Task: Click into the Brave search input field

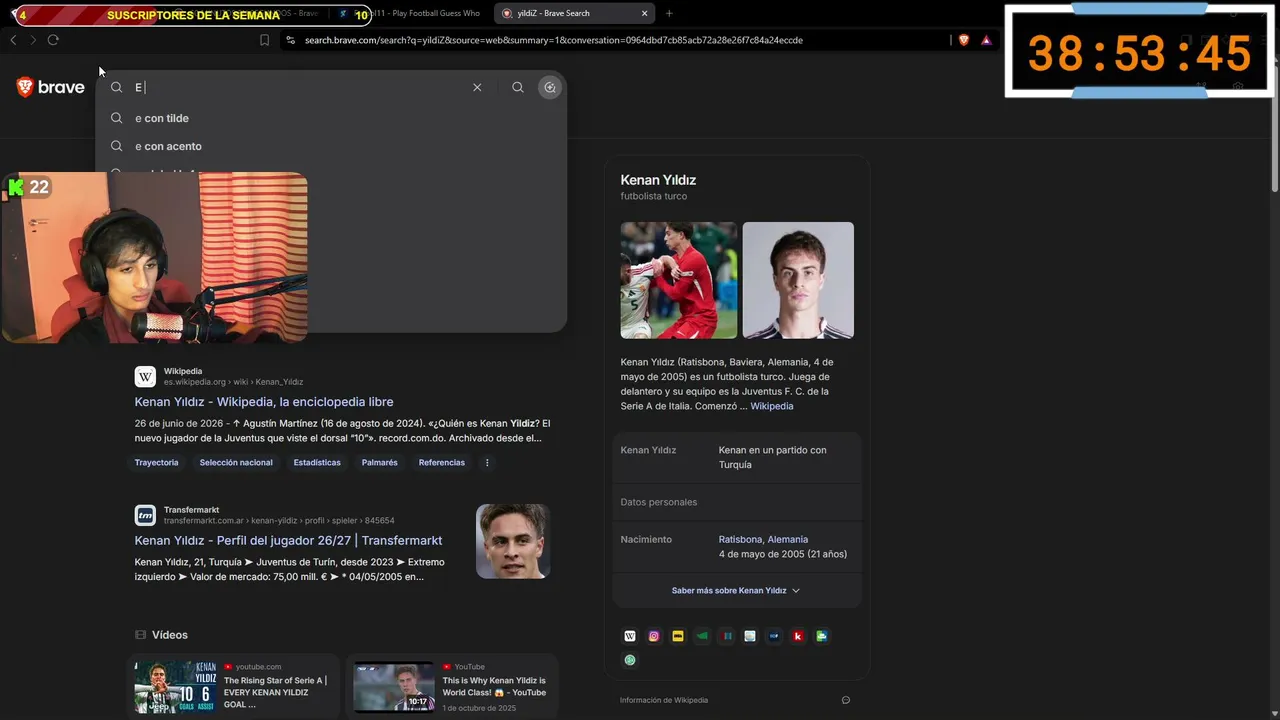Action: click(x=300, y=87)
